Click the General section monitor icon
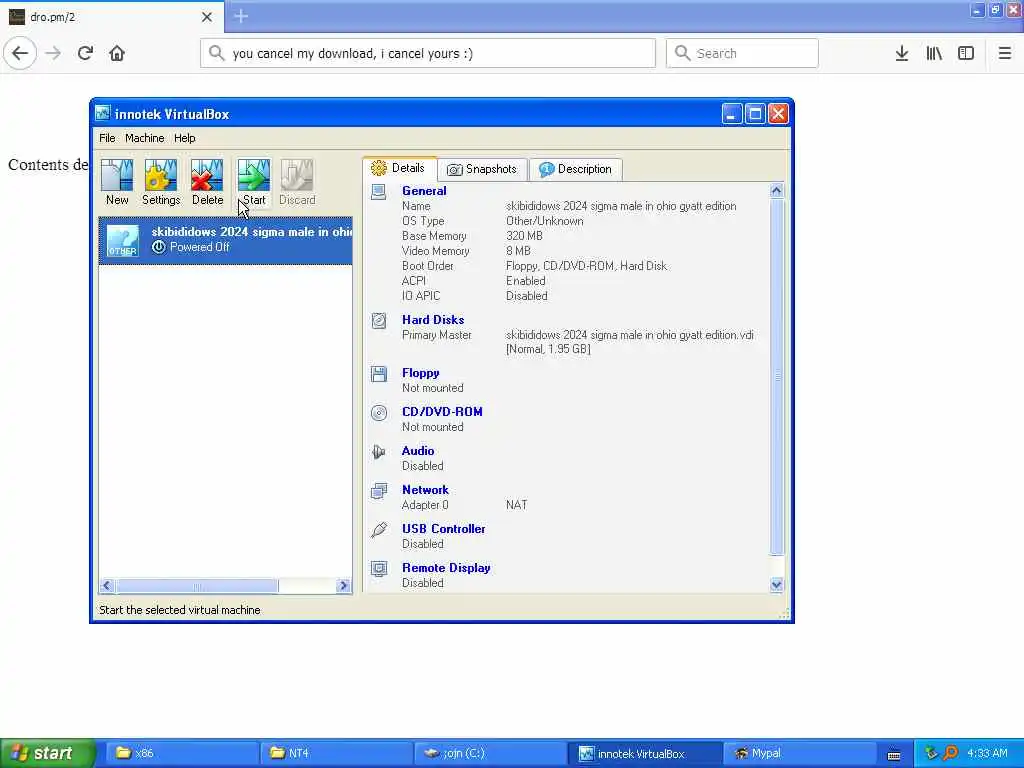The height and width of the screenshot is (768, 1024). coord(379,192)
